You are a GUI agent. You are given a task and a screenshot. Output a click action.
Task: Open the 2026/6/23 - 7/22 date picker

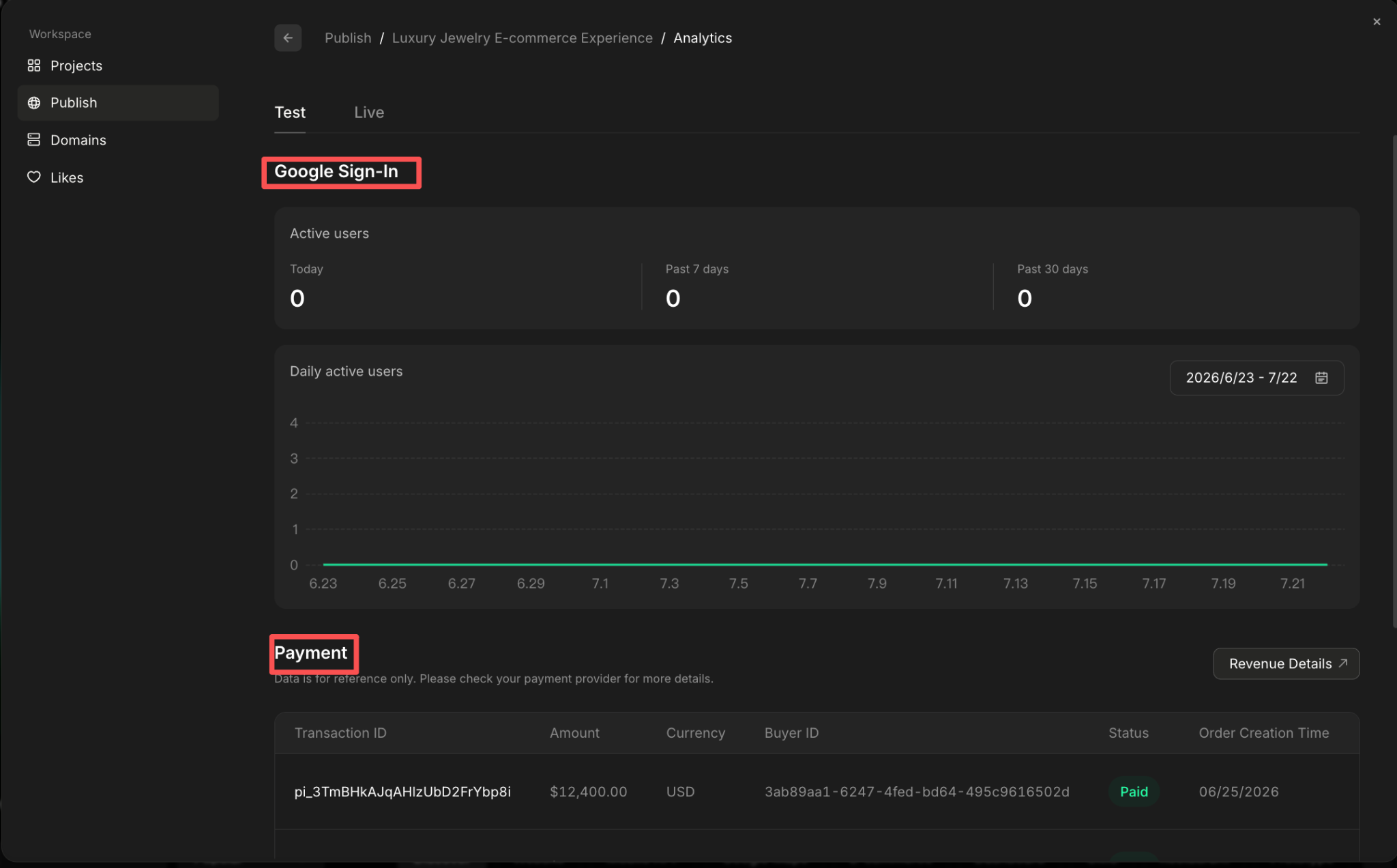click(1256, 378)
